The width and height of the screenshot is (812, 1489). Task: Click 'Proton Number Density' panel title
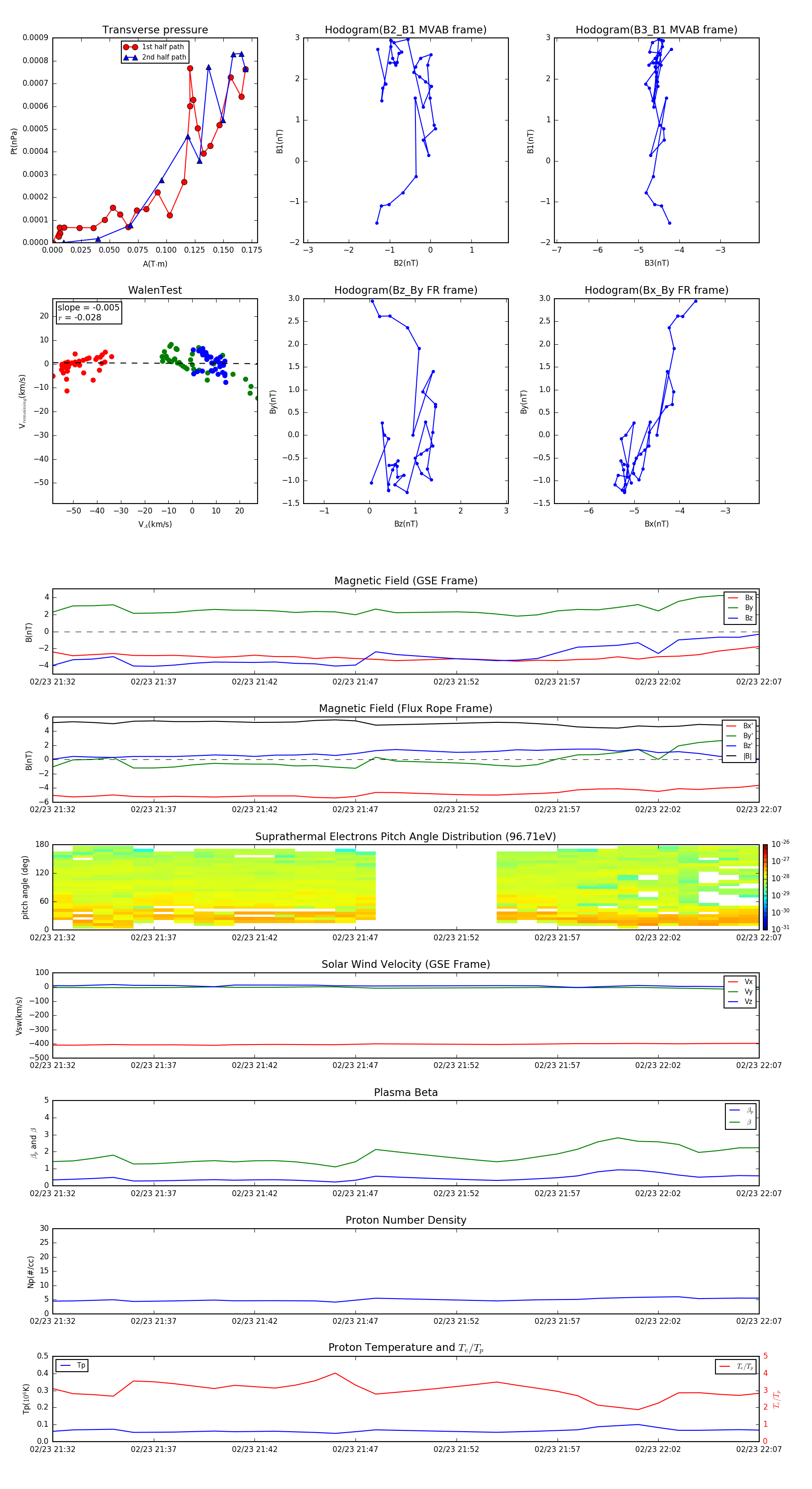(x=406, y=1220)
